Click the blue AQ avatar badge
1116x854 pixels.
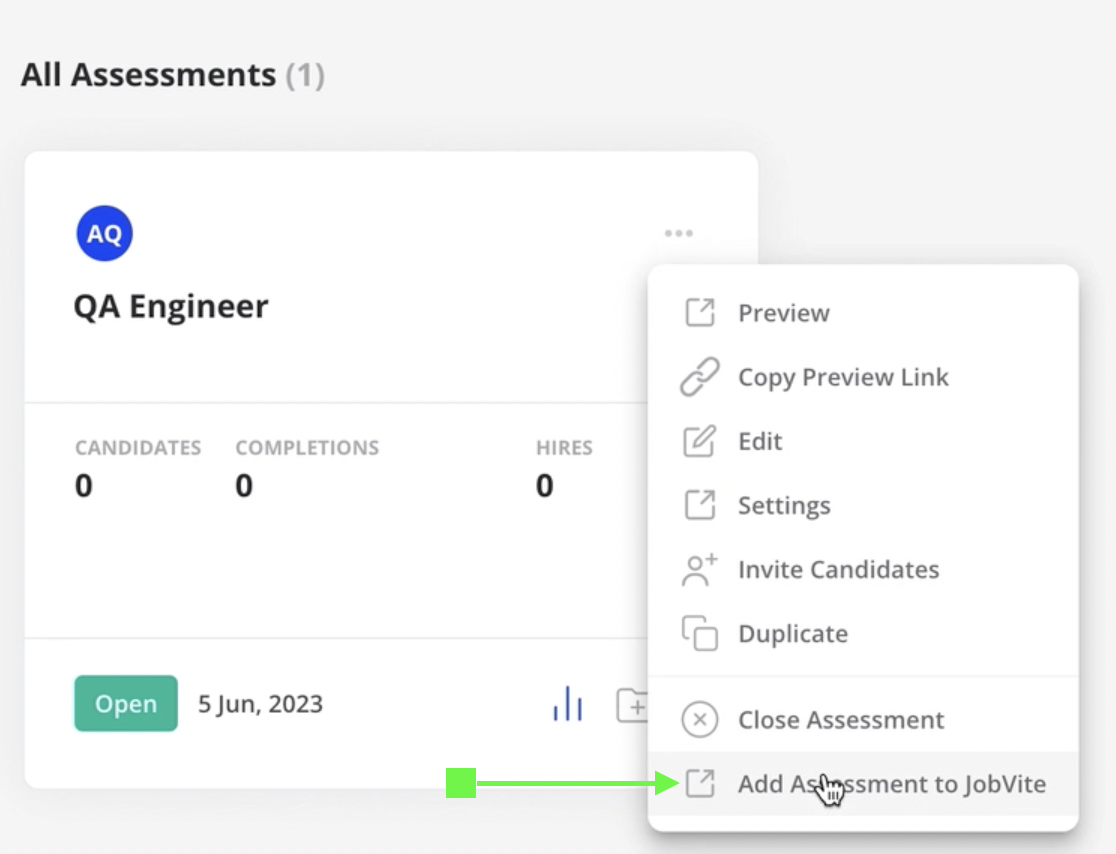pos(105,233)
